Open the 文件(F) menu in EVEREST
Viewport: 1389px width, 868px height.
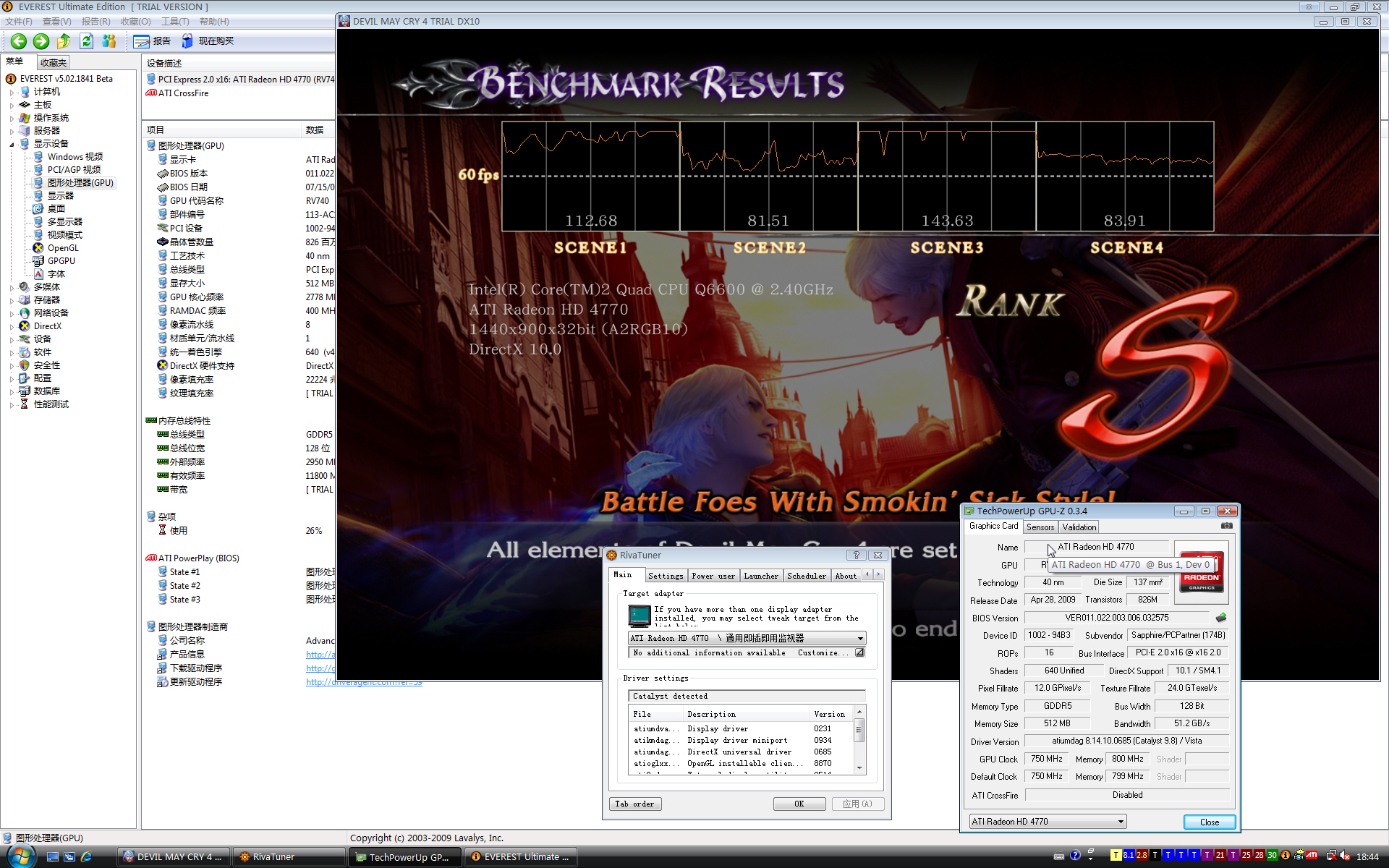[x=19, y=22]
